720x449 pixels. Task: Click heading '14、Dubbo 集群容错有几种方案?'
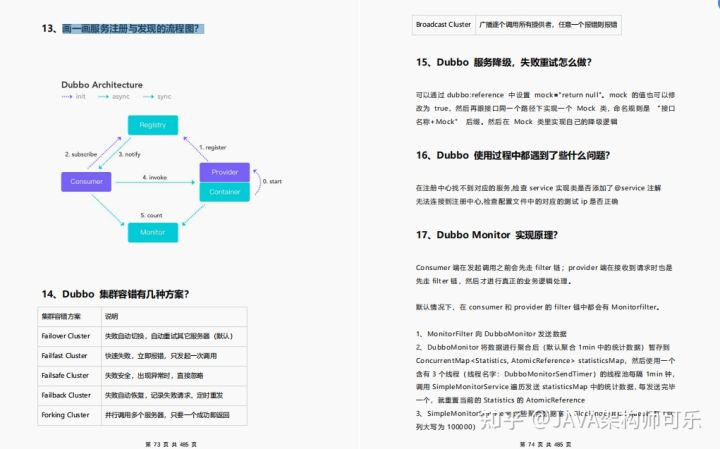(x=115, y=294)
